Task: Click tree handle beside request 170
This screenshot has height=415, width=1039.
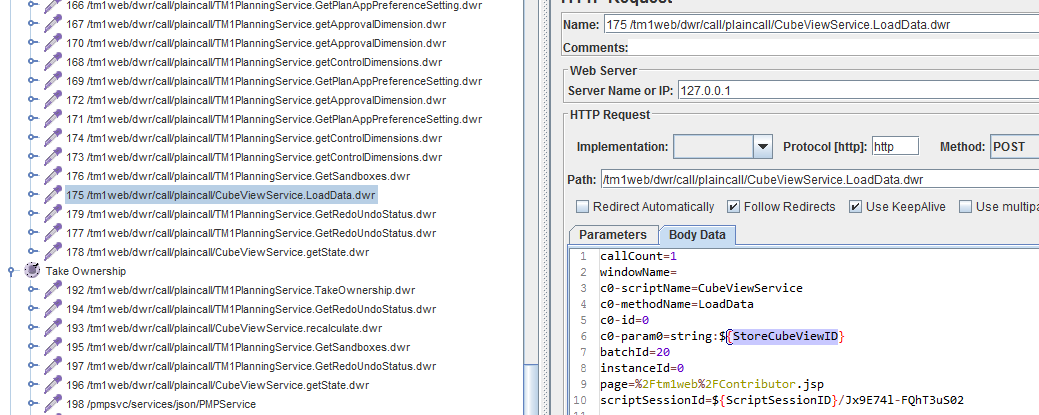Action: point(31,43)
